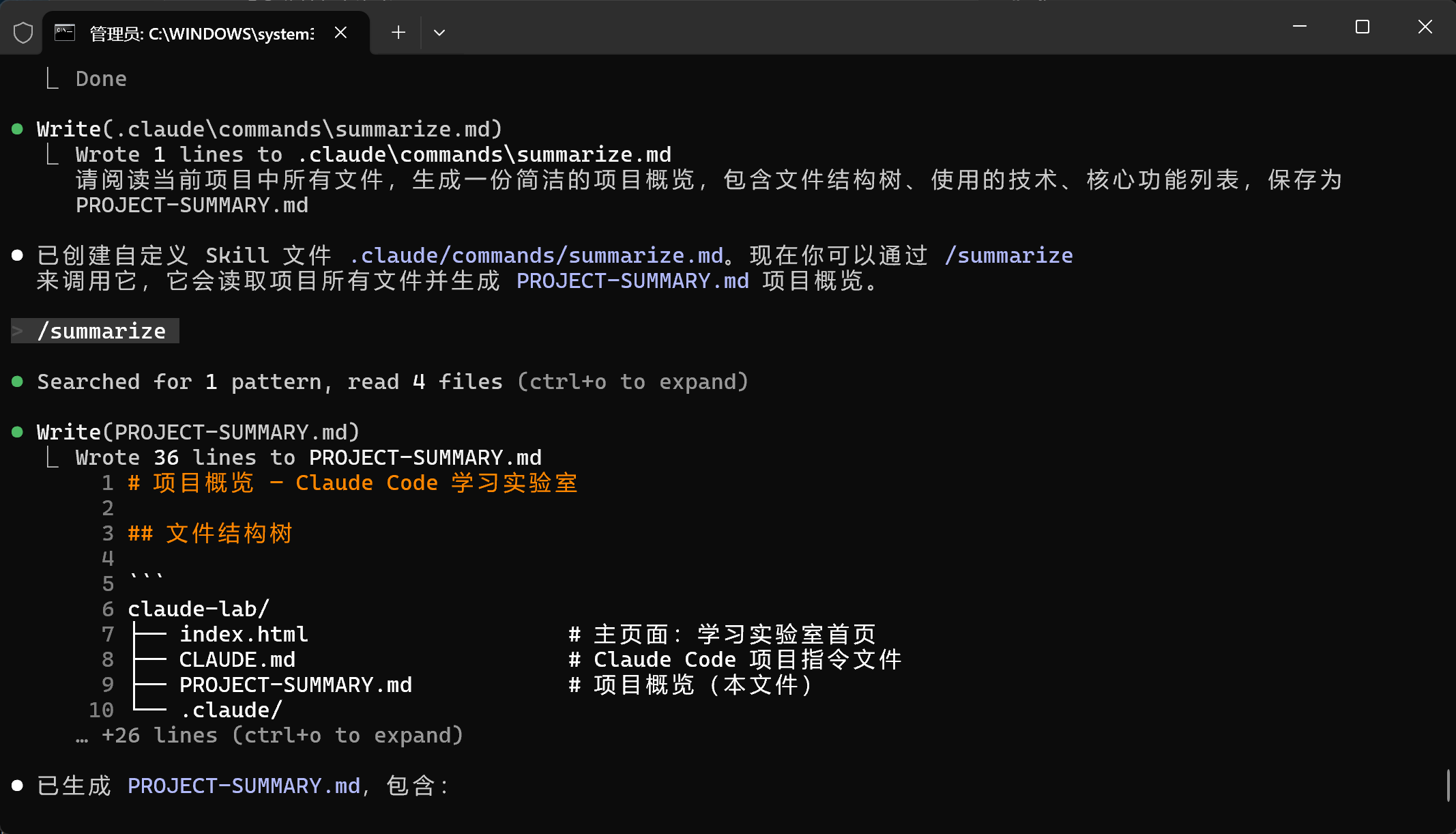The width and height of the screenshot is (1456, 834).
Task: Click the .claude/commands/summarize.md path in blue
Action: click(x=536, y=255)
